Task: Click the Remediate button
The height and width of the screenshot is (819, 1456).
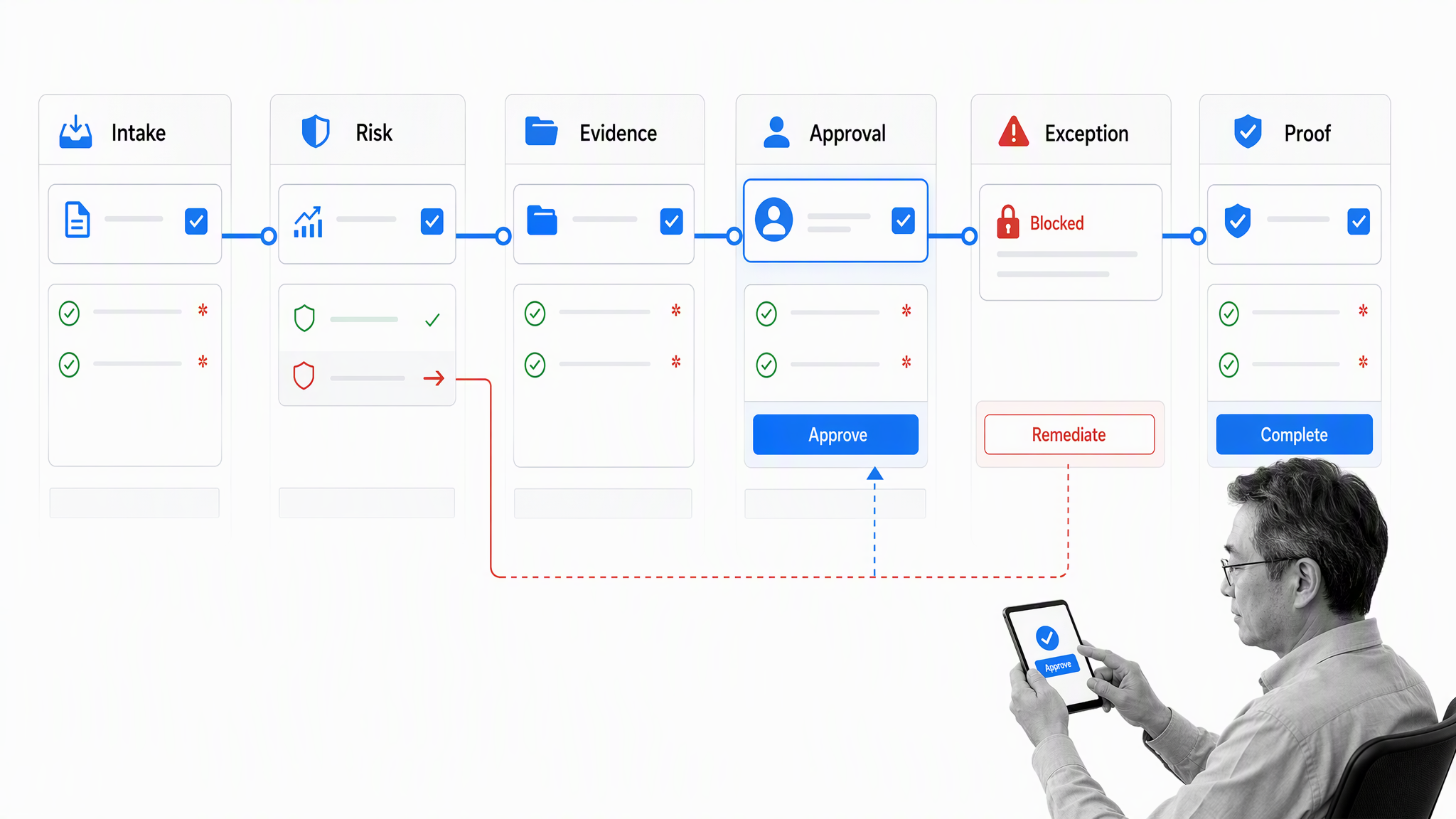Action: 1069,434
